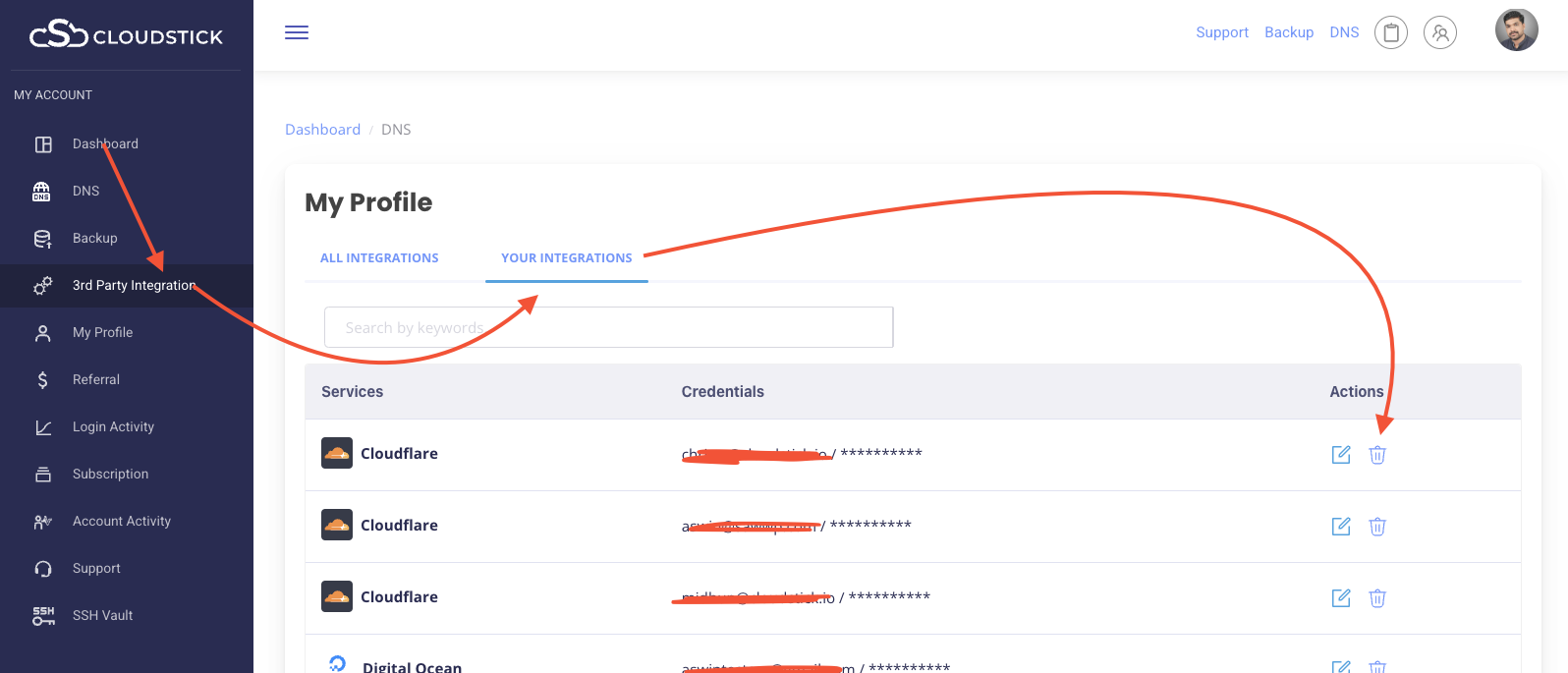Screen dimensions: 1568x673
Task: Select the Referral dollar icon
Action: pyautogui.click(x=42, y=379)
